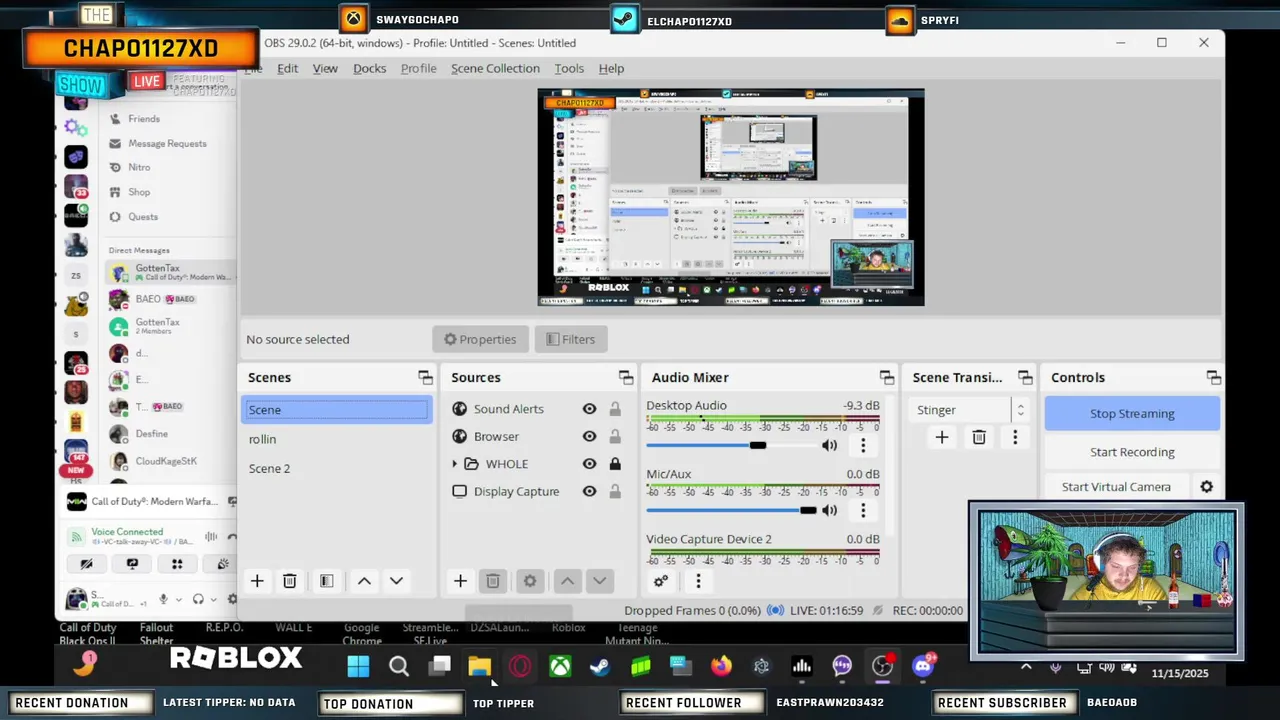The width and height of the screenshot is (1280, 720).
Task: Open Firefox from the taskbar
Action: tap(721, 666)
